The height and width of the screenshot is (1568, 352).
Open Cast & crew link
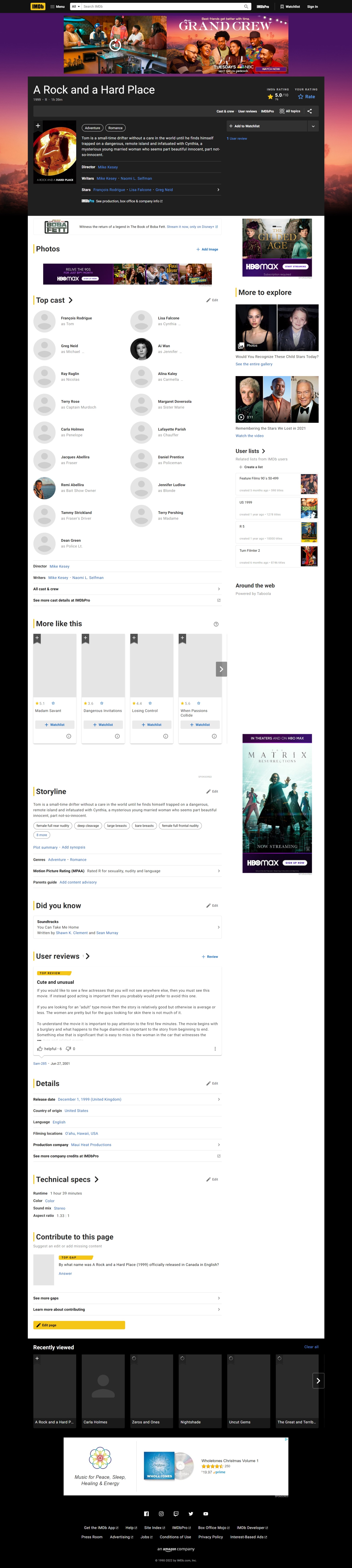[x=225, y=111]
